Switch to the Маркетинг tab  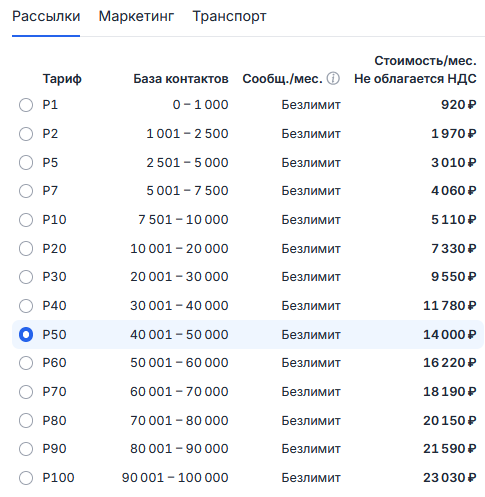coord(136,16)
